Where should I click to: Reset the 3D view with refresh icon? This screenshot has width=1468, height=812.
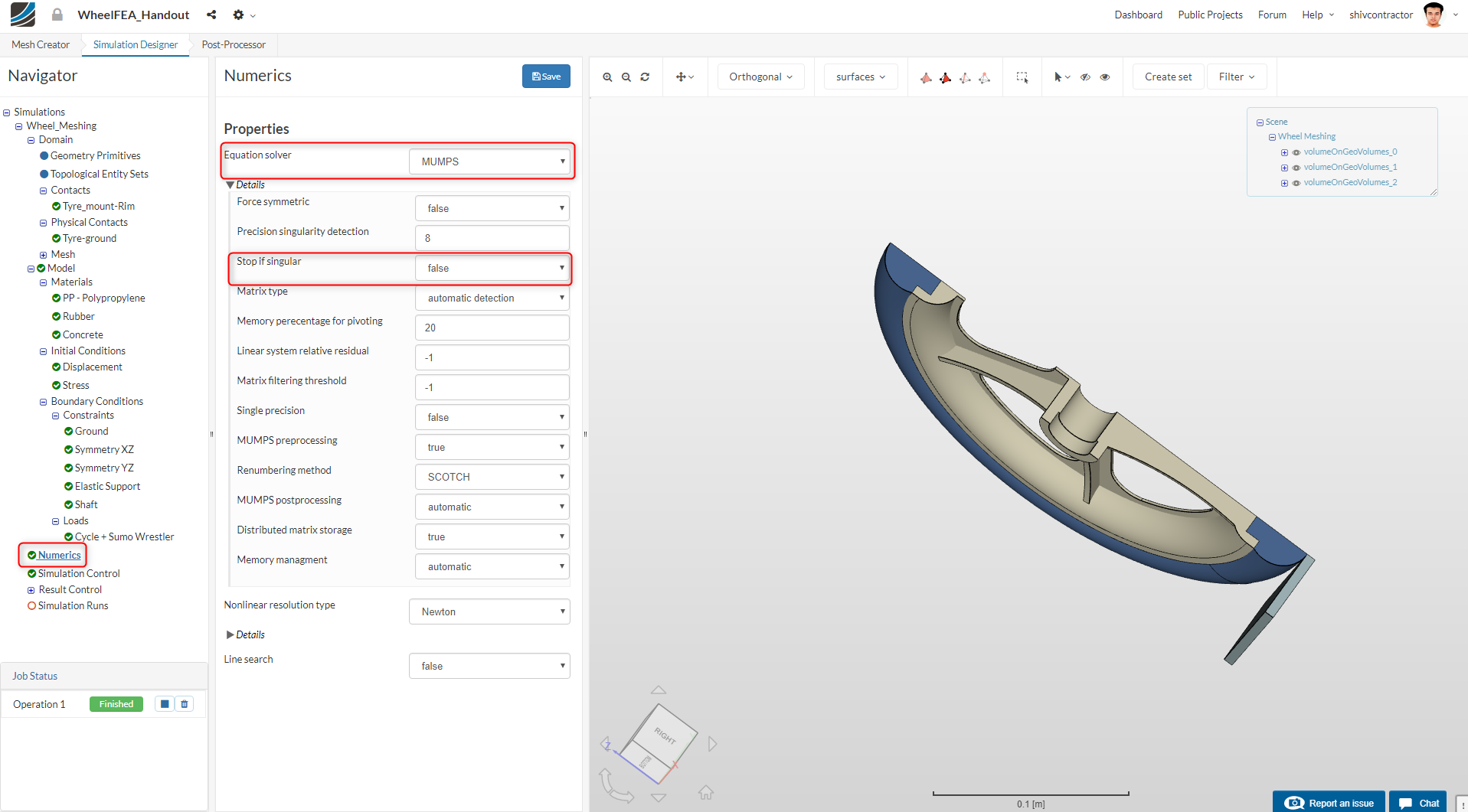coord(645,77)
